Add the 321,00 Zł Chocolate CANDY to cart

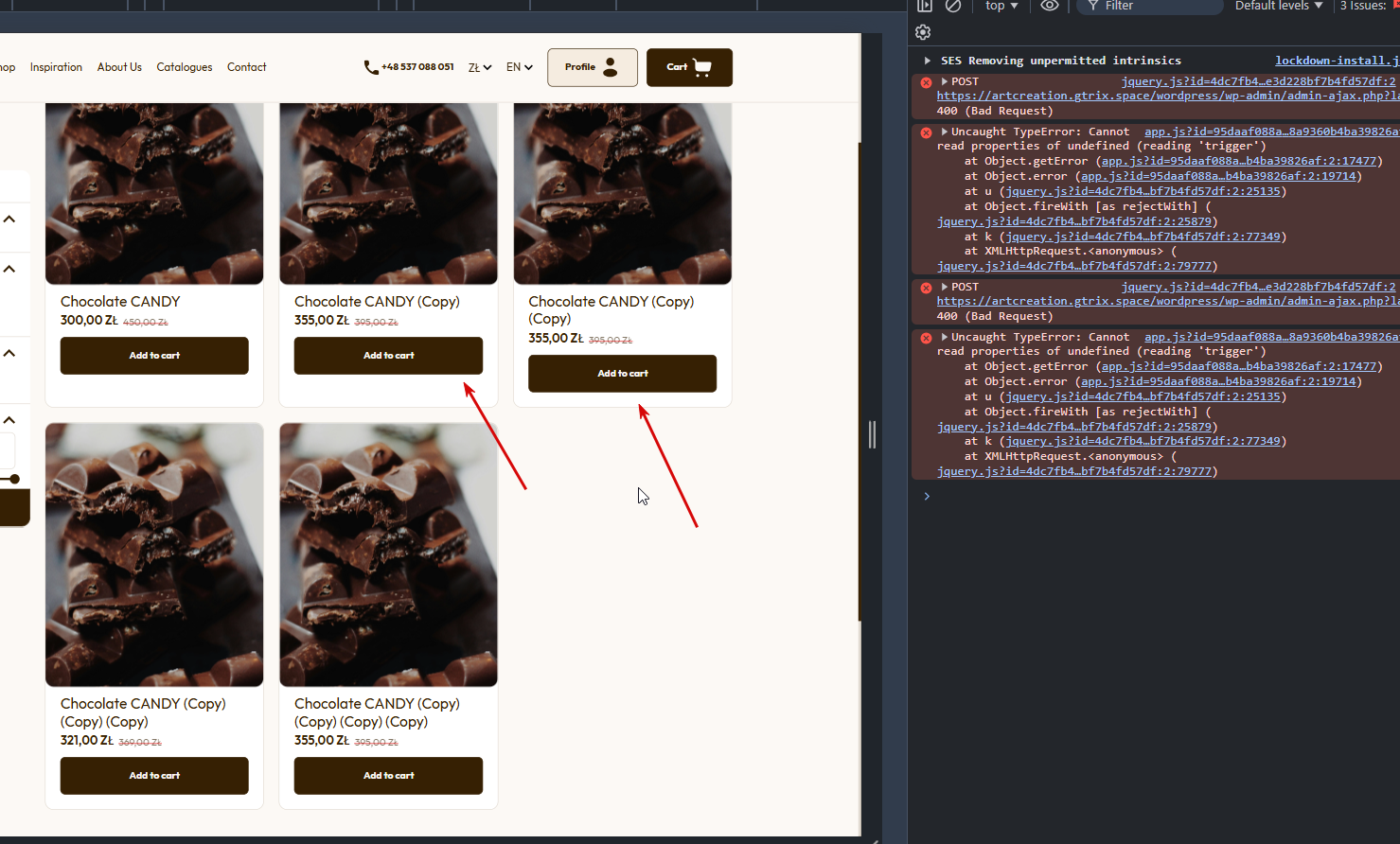point(154,776)
